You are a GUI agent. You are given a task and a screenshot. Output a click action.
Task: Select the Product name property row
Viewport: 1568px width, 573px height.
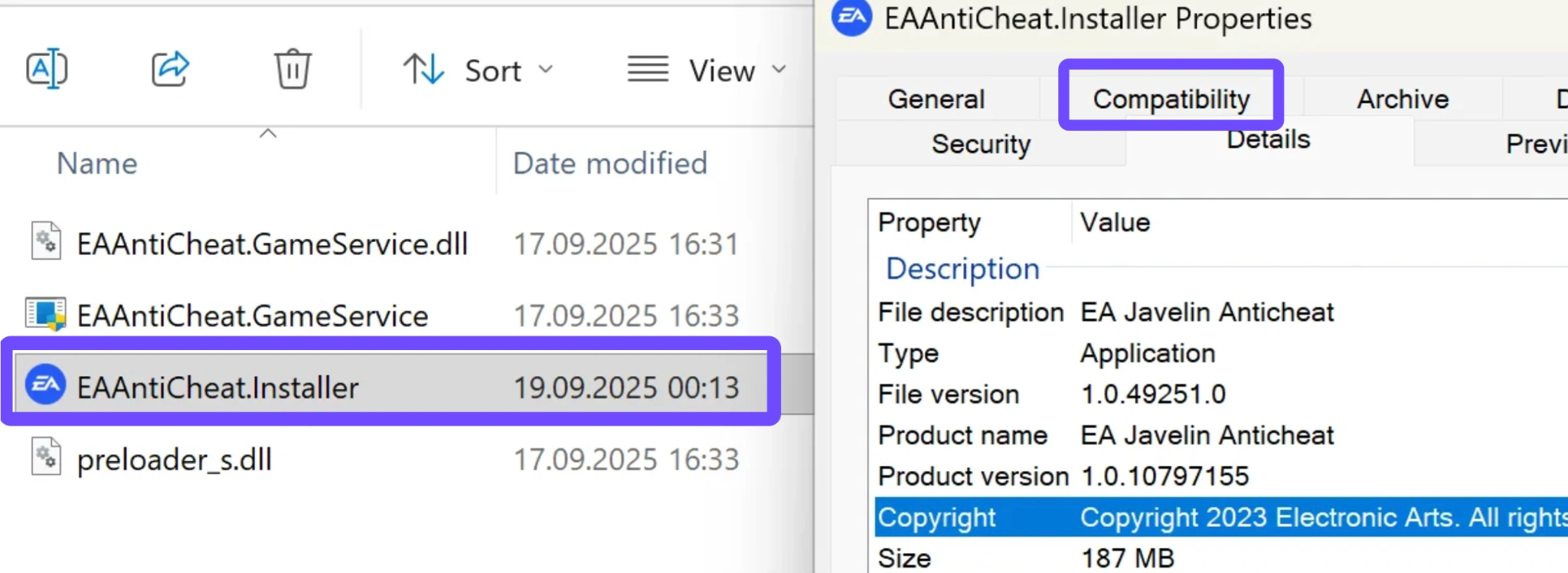coord(1221,435)
